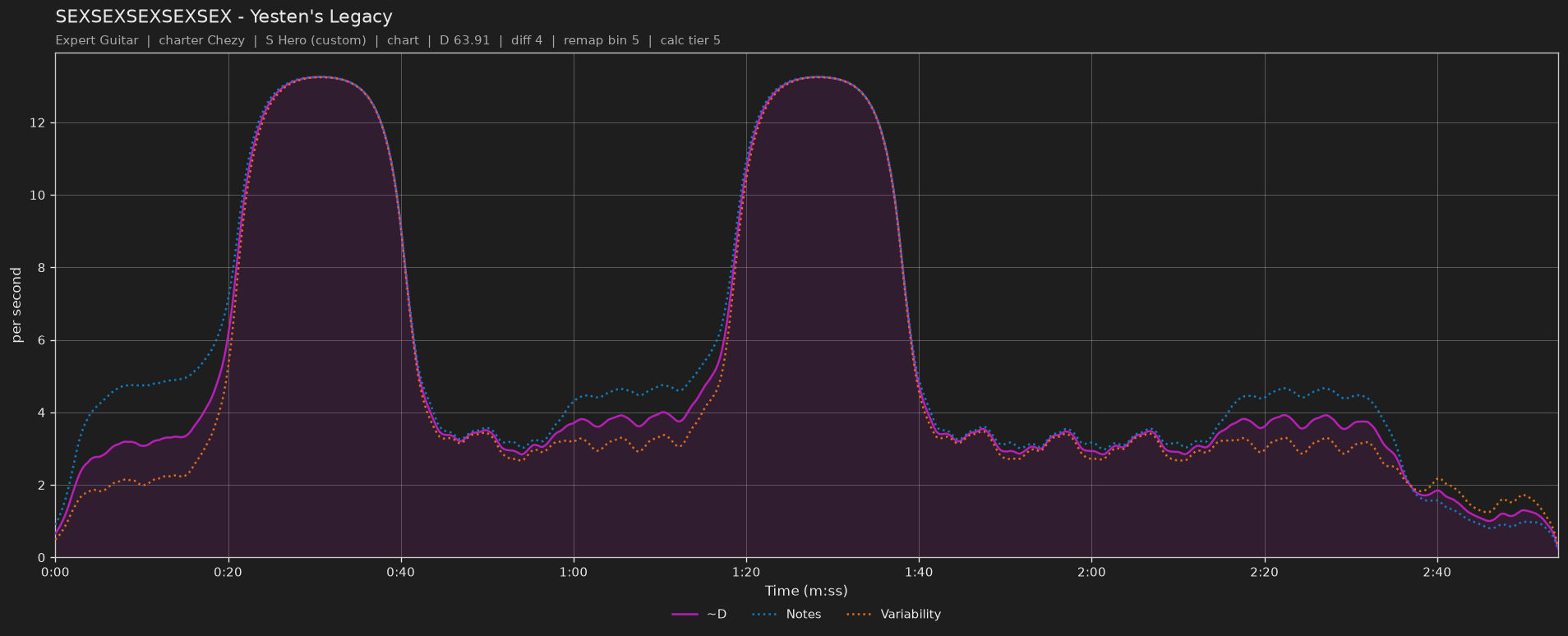Click the 10 y-axis tick label
The width and height of the screenshot is (1568, 636).
tap(39, 196)
